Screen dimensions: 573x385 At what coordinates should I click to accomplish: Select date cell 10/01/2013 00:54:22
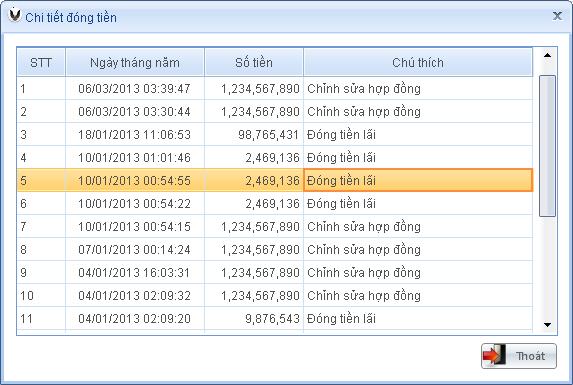(134, 203)
